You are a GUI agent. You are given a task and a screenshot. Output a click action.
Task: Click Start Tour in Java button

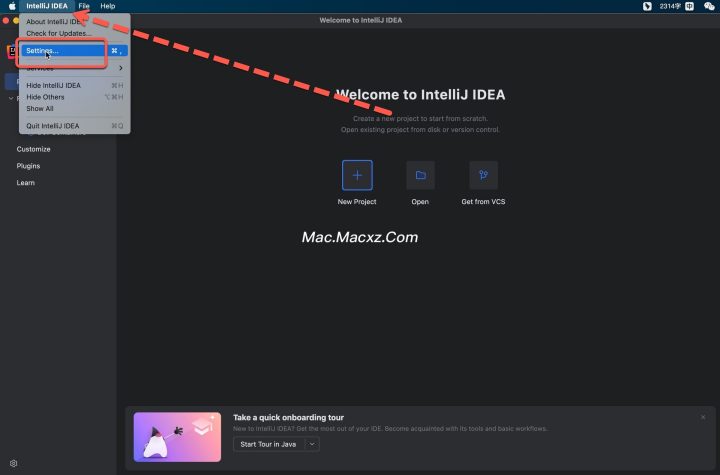tap(268, 444)
